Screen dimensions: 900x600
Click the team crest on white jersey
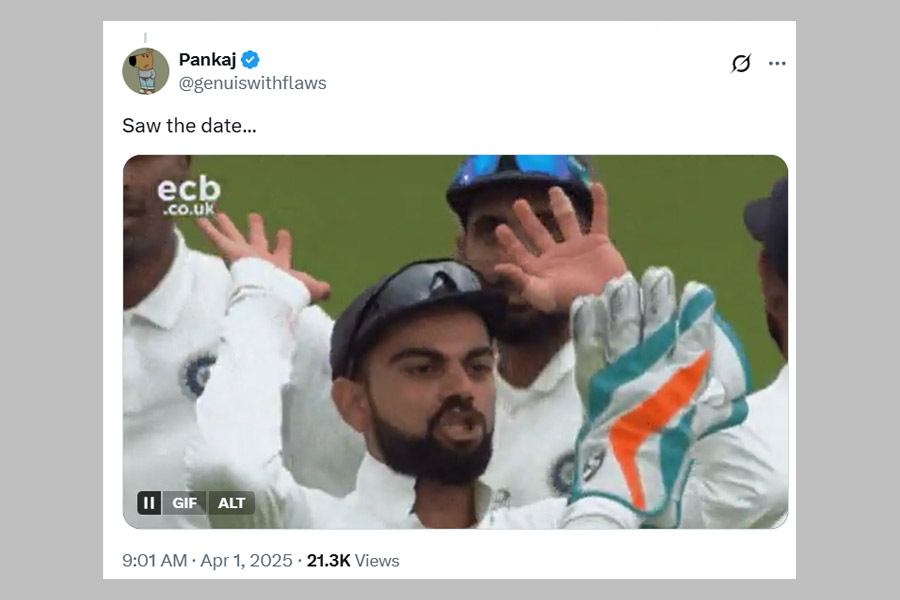pyautogui.click(x=195, y=375)
